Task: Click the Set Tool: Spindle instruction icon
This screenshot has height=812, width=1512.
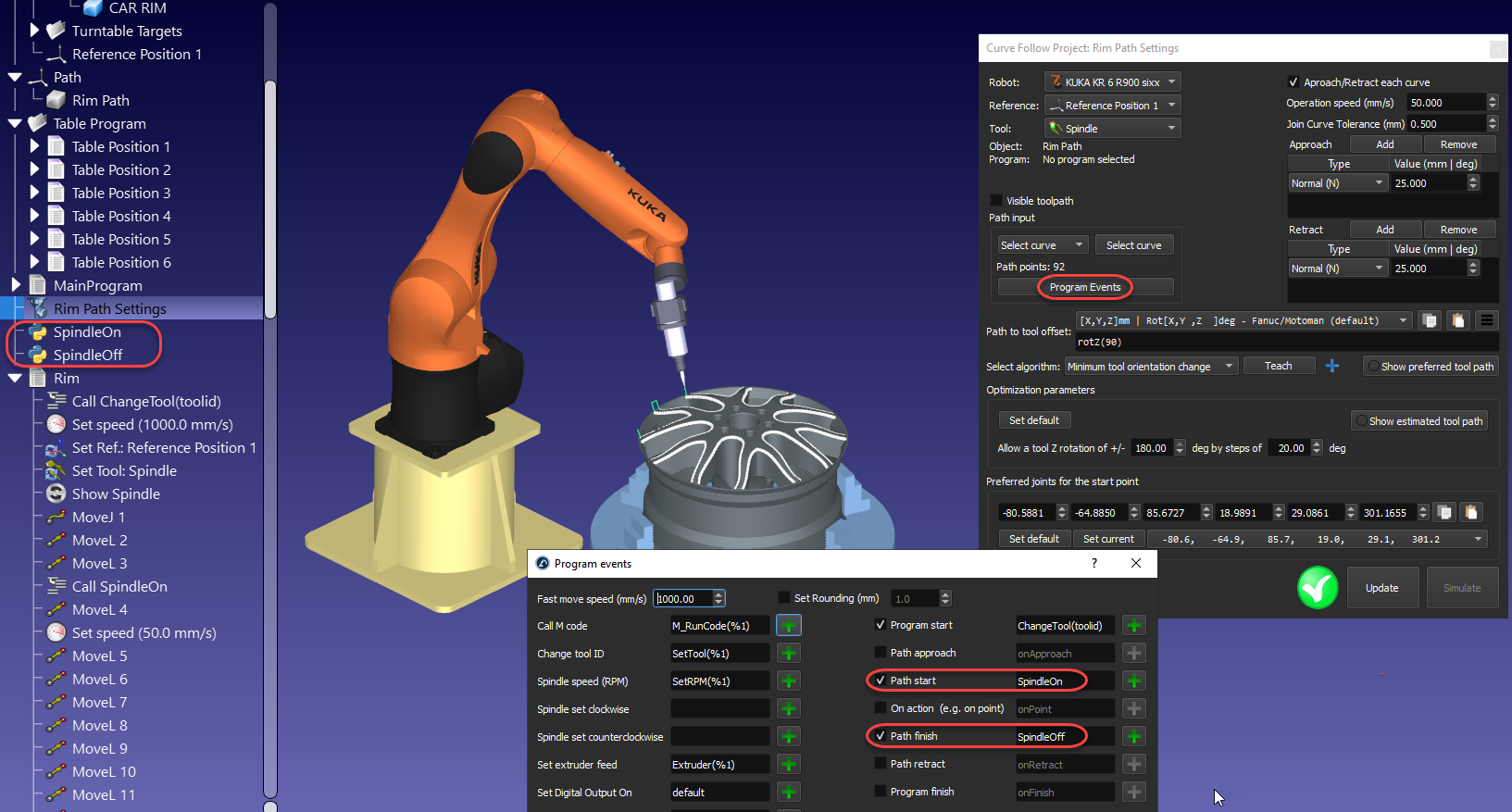Action: coord(56,470)
